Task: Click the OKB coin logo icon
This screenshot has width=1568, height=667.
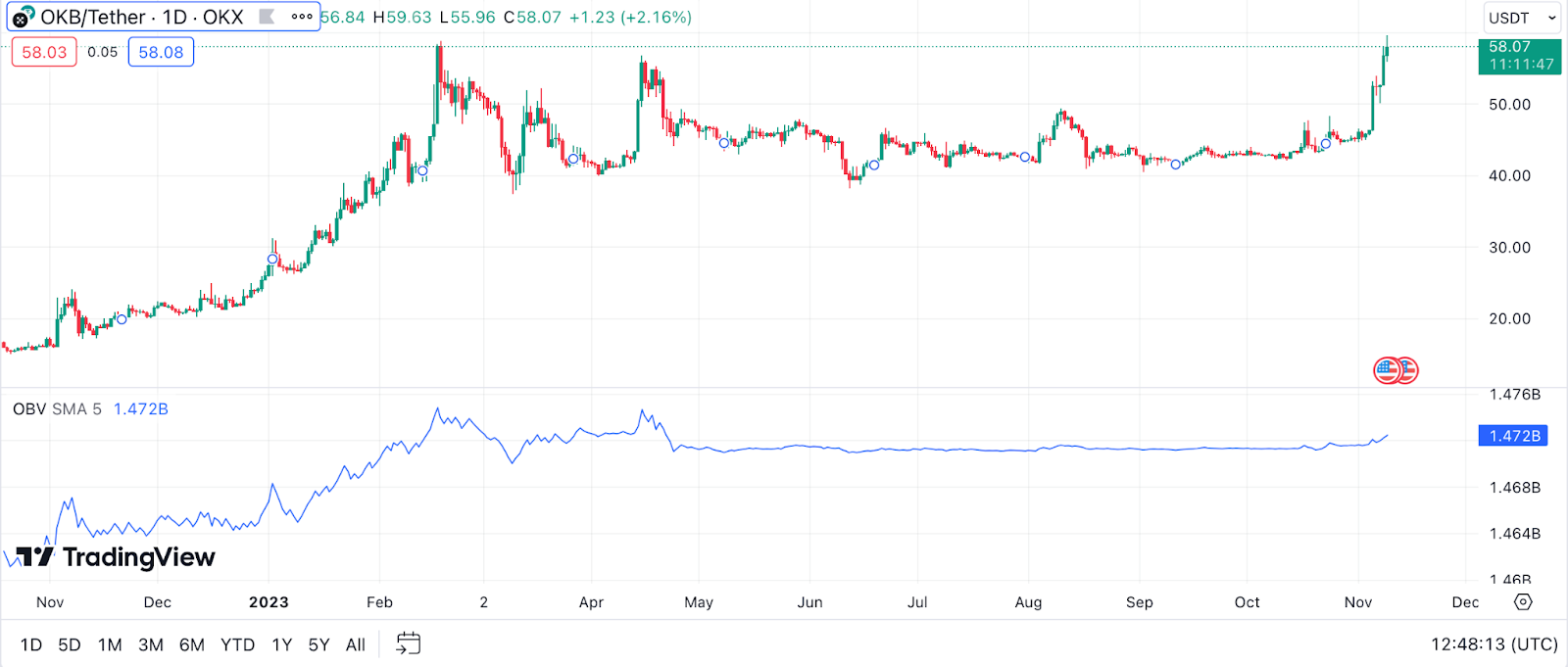Action: click(x=22, y=17)
